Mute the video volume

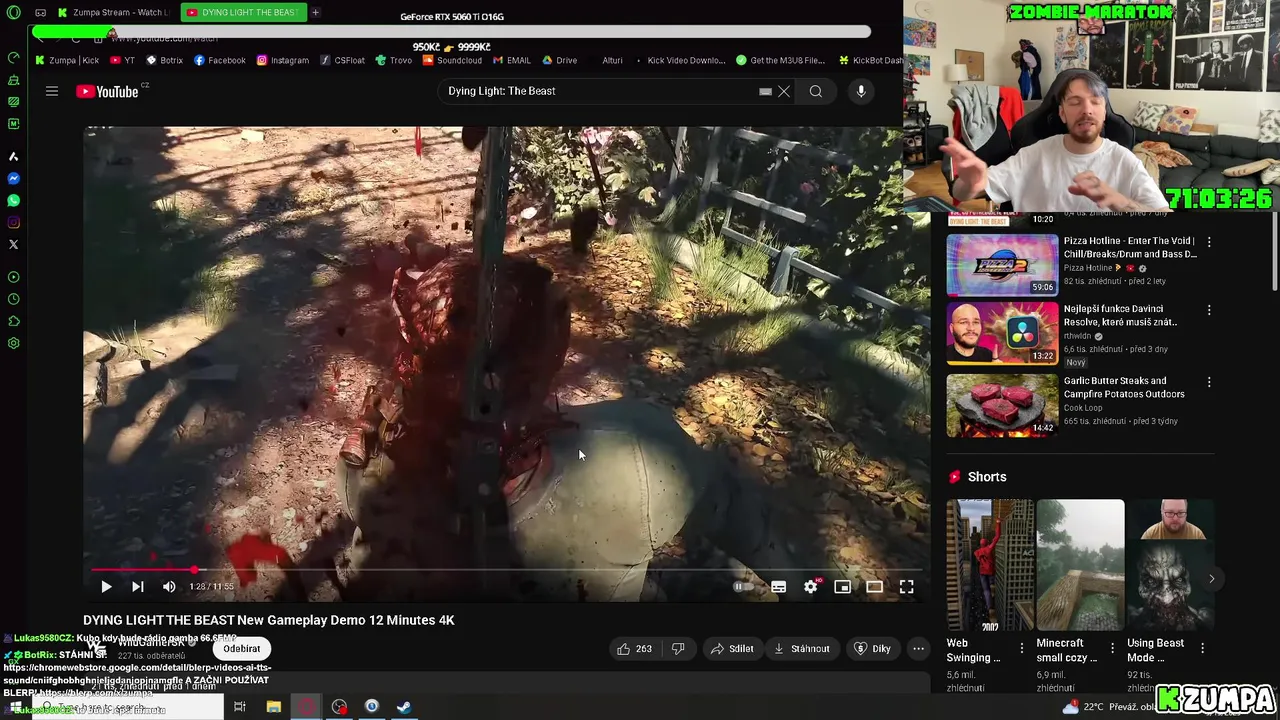coord(169,587)
